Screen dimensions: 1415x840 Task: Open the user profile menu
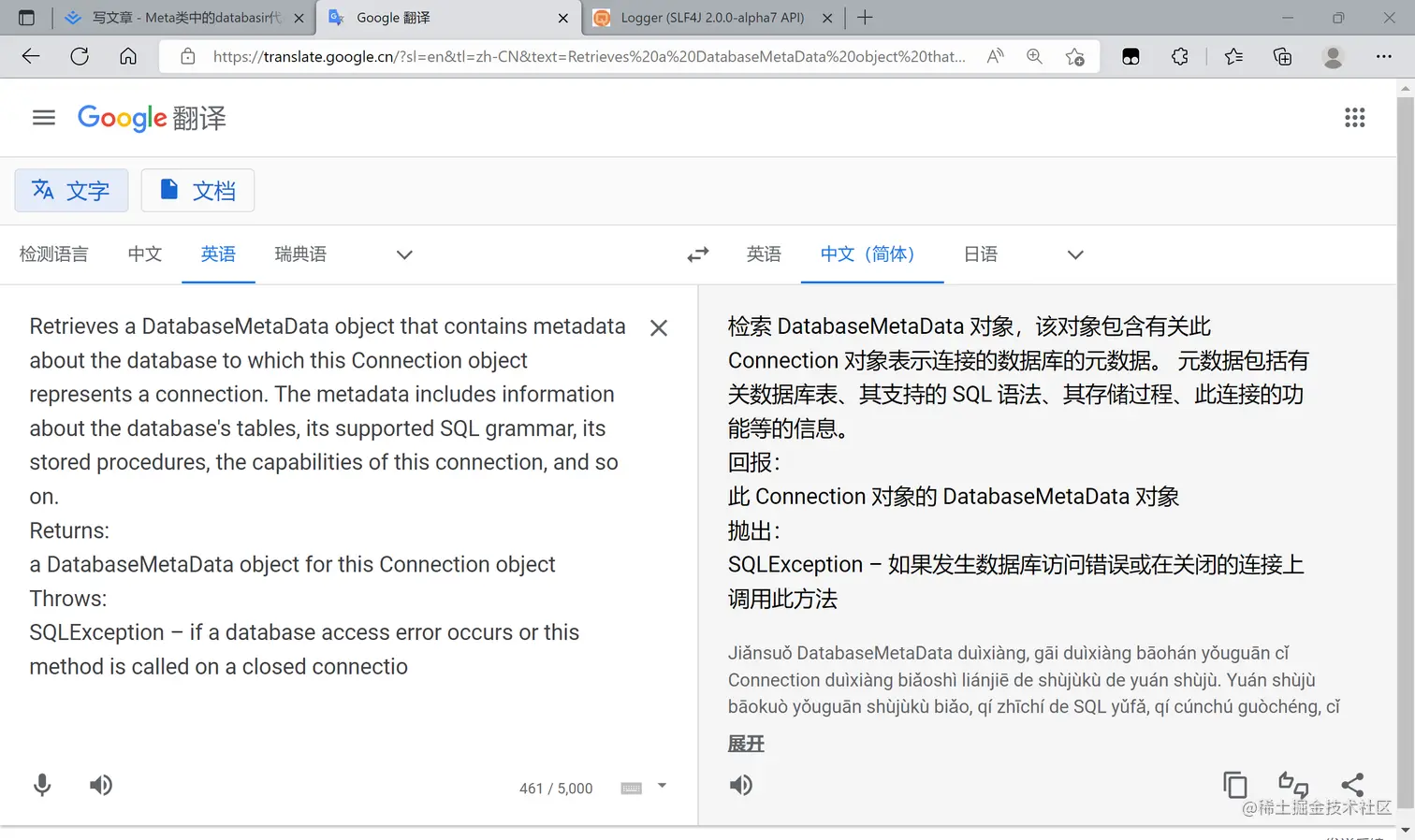click(1333, 56)
